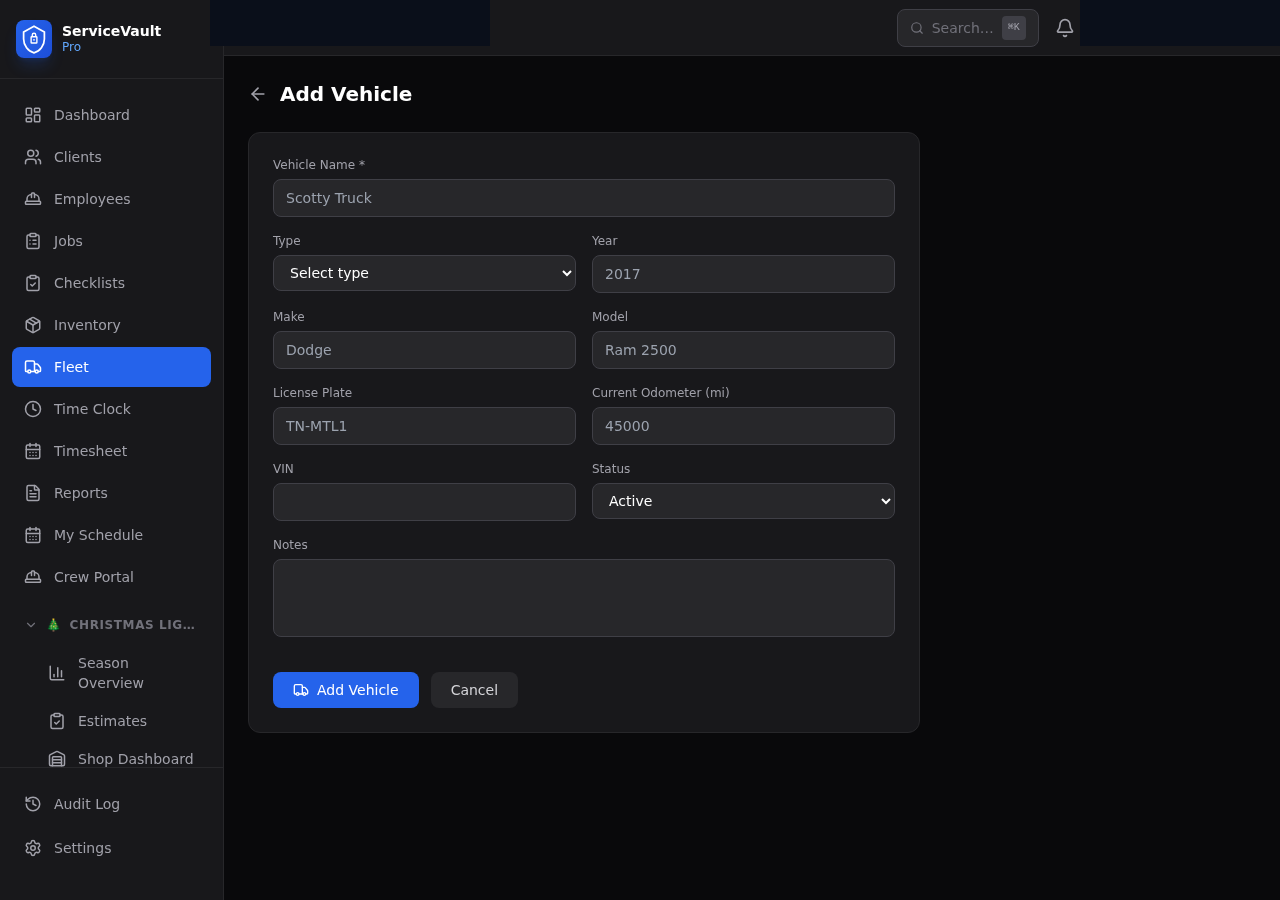Click the back arrow beside Add Vehicle
Image resolution: width=1280 pixels, height=900 pixels.
[x=257, y=93]
